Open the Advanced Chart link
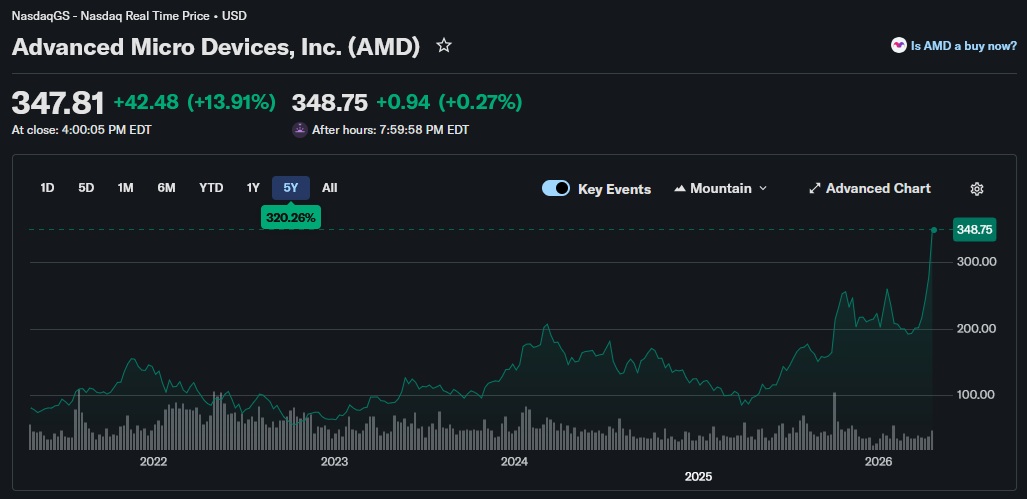1027x499 pixels. point(877,188)
